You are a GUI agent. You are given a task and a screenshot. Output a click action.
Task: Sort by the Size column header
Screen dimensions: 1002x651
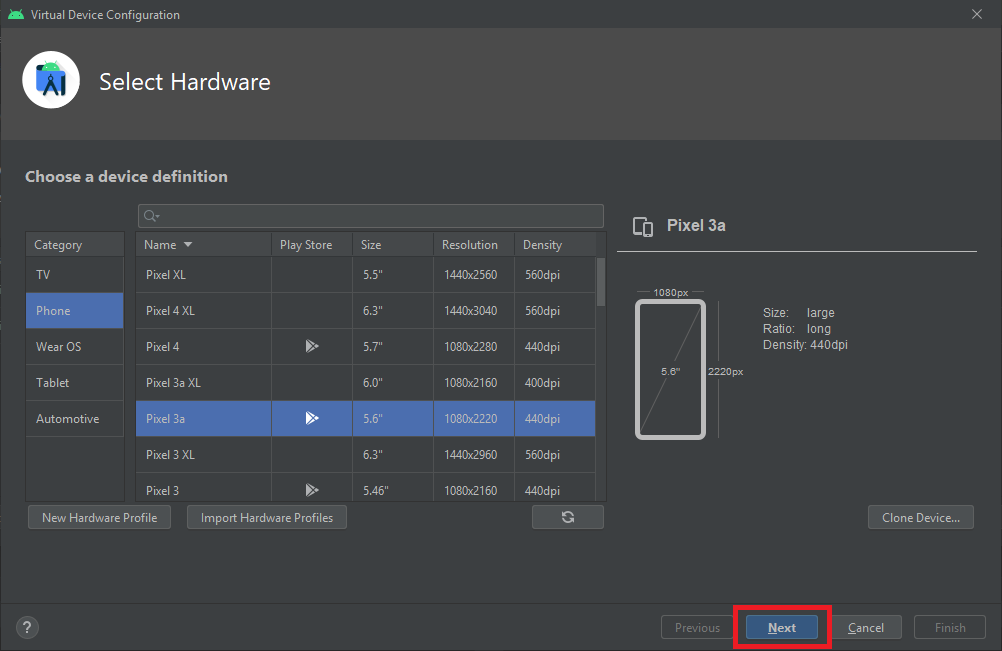pos(393,245)
